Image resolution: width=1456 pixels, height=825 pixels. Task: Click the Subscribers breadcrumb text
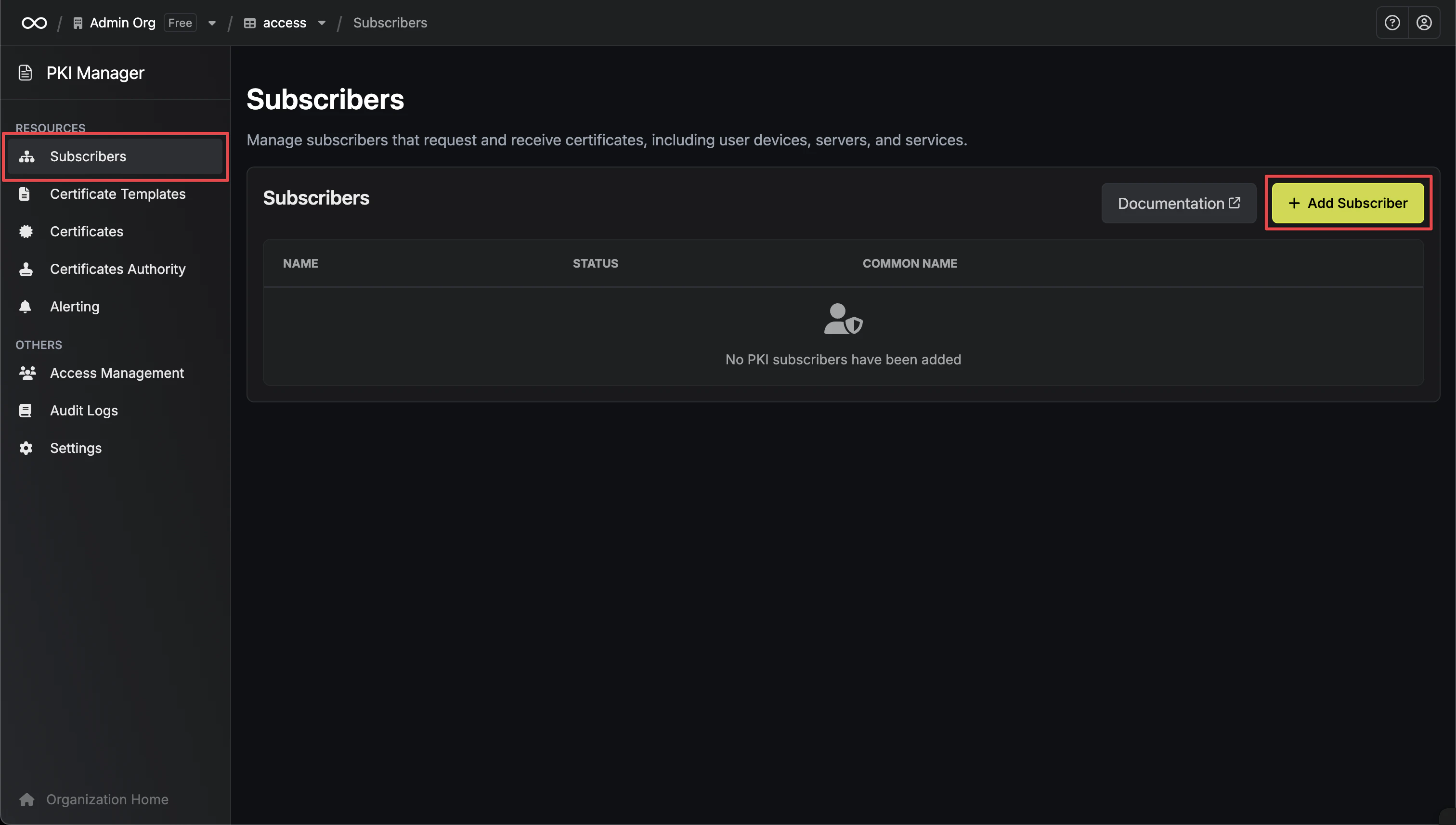tap(390, 23)
